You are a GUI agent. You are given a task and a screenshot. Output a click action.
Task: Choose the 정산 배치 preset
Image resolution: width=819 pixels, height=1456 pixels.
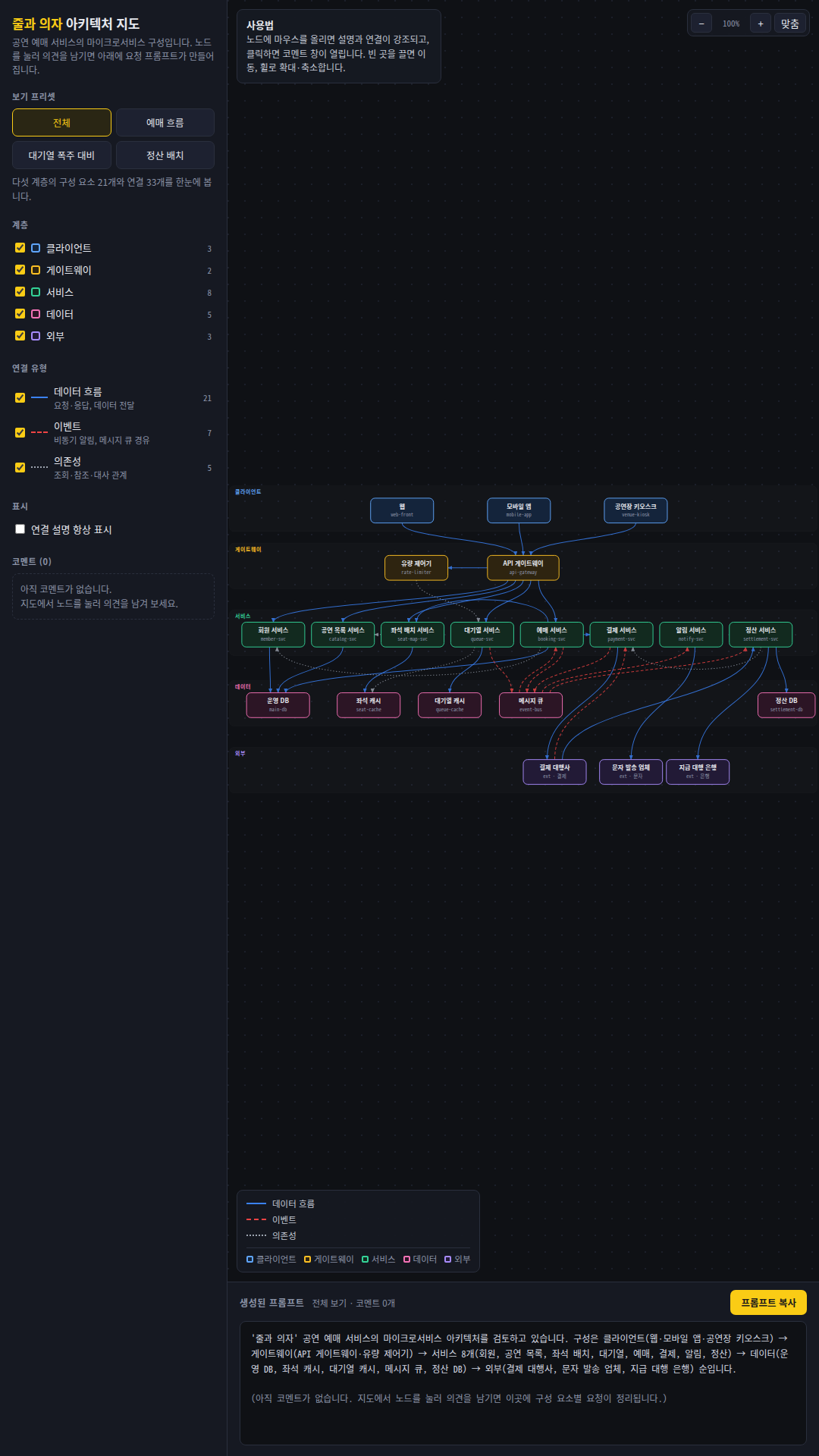click(x=165, y=155)
